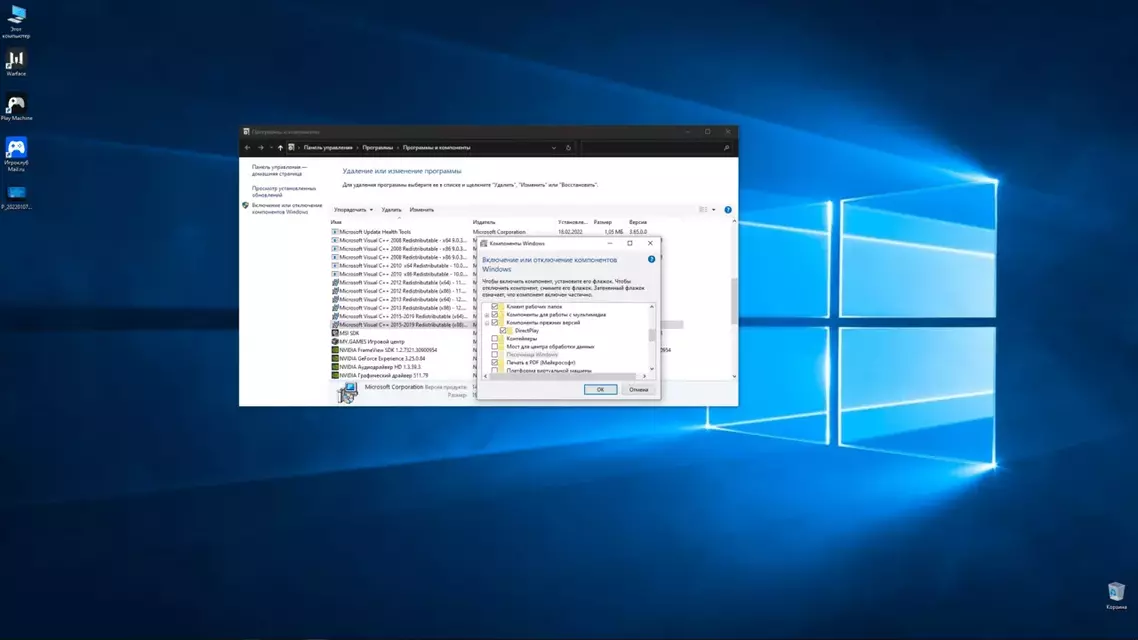Click the details pane installer icon at bottom
The width and height of the screenshot is (1138, 640).
[347, 392]
